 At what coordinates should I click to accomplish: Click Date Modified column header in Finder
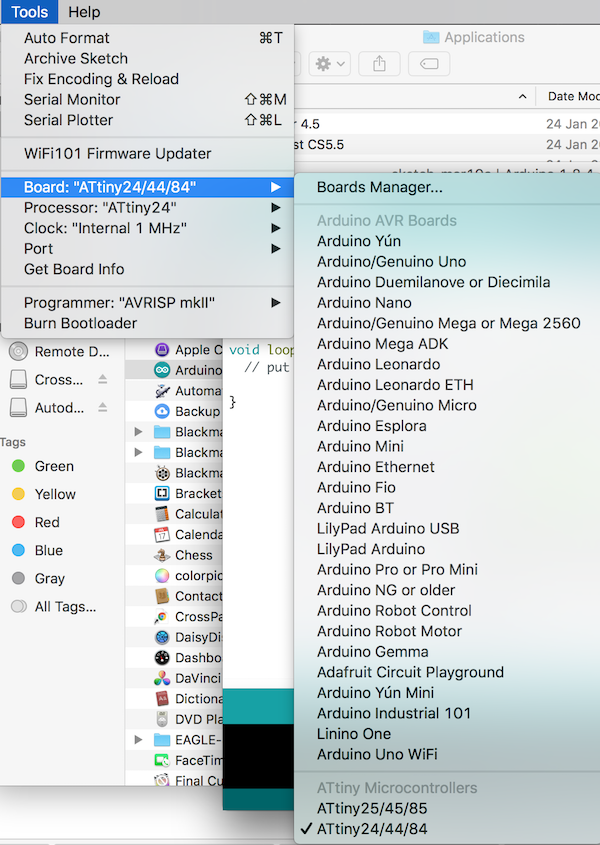574,96
